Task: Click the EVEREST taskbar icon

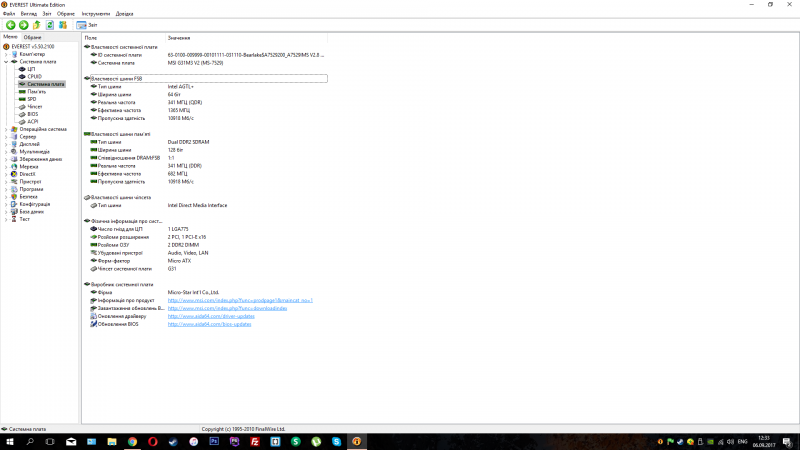Action: click(357, 442)
